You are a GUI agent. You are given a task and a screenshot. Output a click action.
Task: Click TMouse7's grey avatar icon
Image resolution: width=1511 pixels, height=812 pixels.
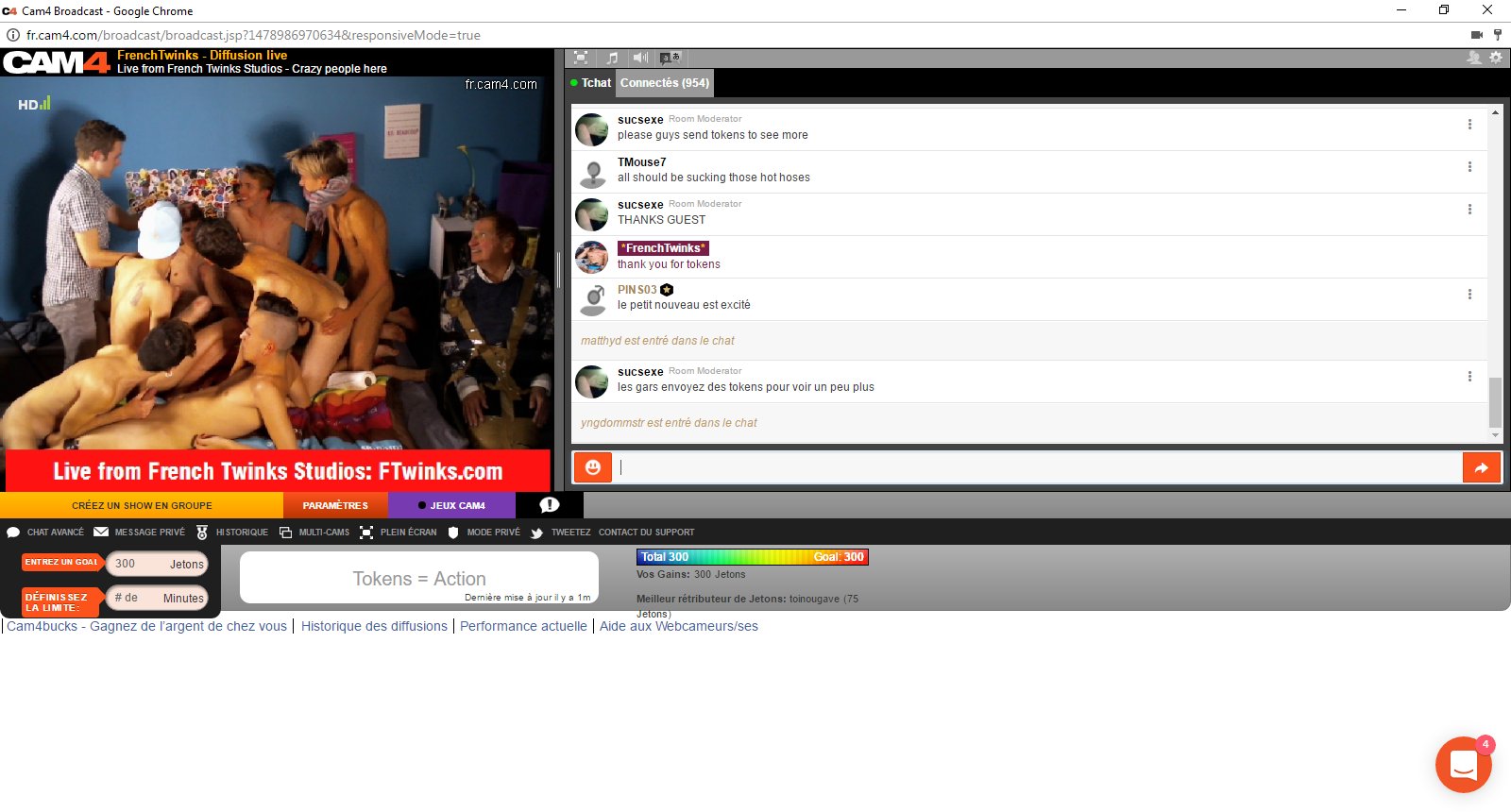point(592,173)
